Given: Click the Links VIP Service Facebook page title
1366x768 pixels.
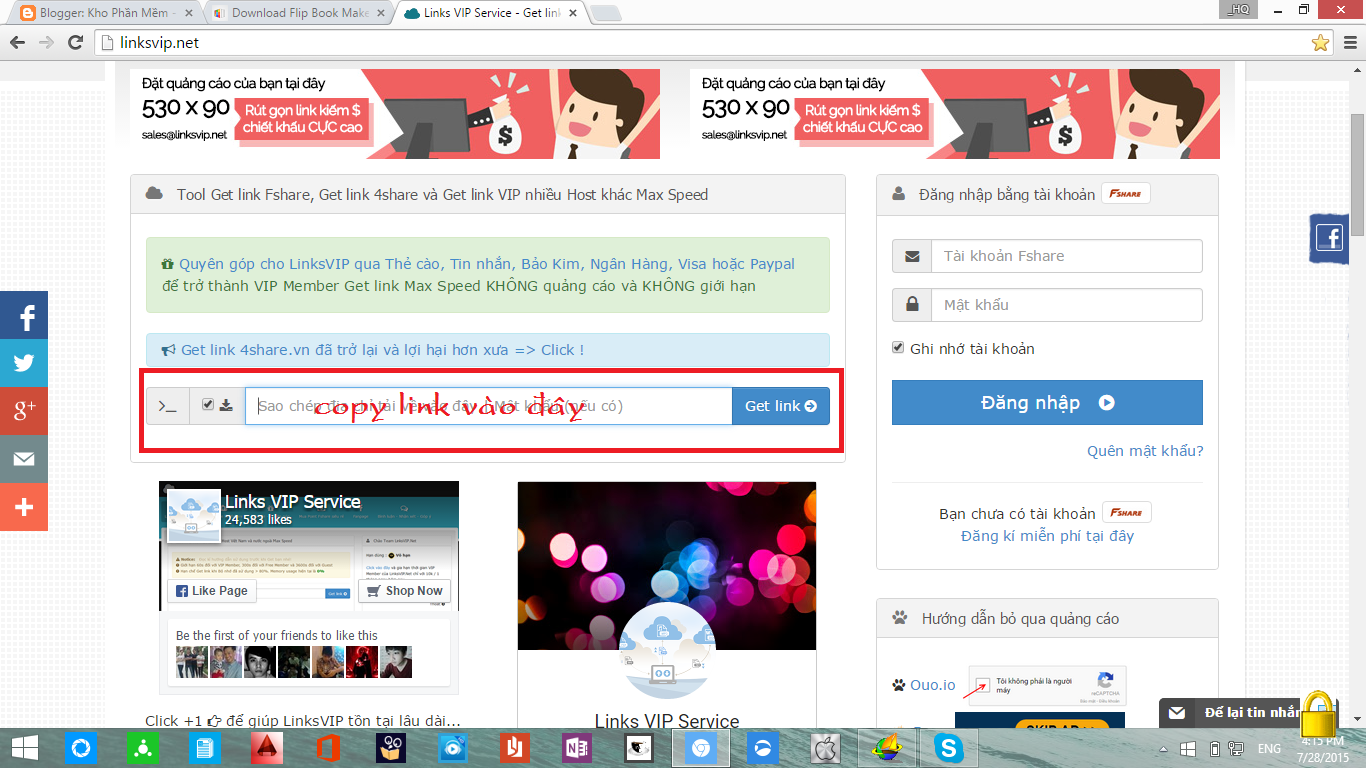Looking at the screenshot, I should tap(292, 502).
